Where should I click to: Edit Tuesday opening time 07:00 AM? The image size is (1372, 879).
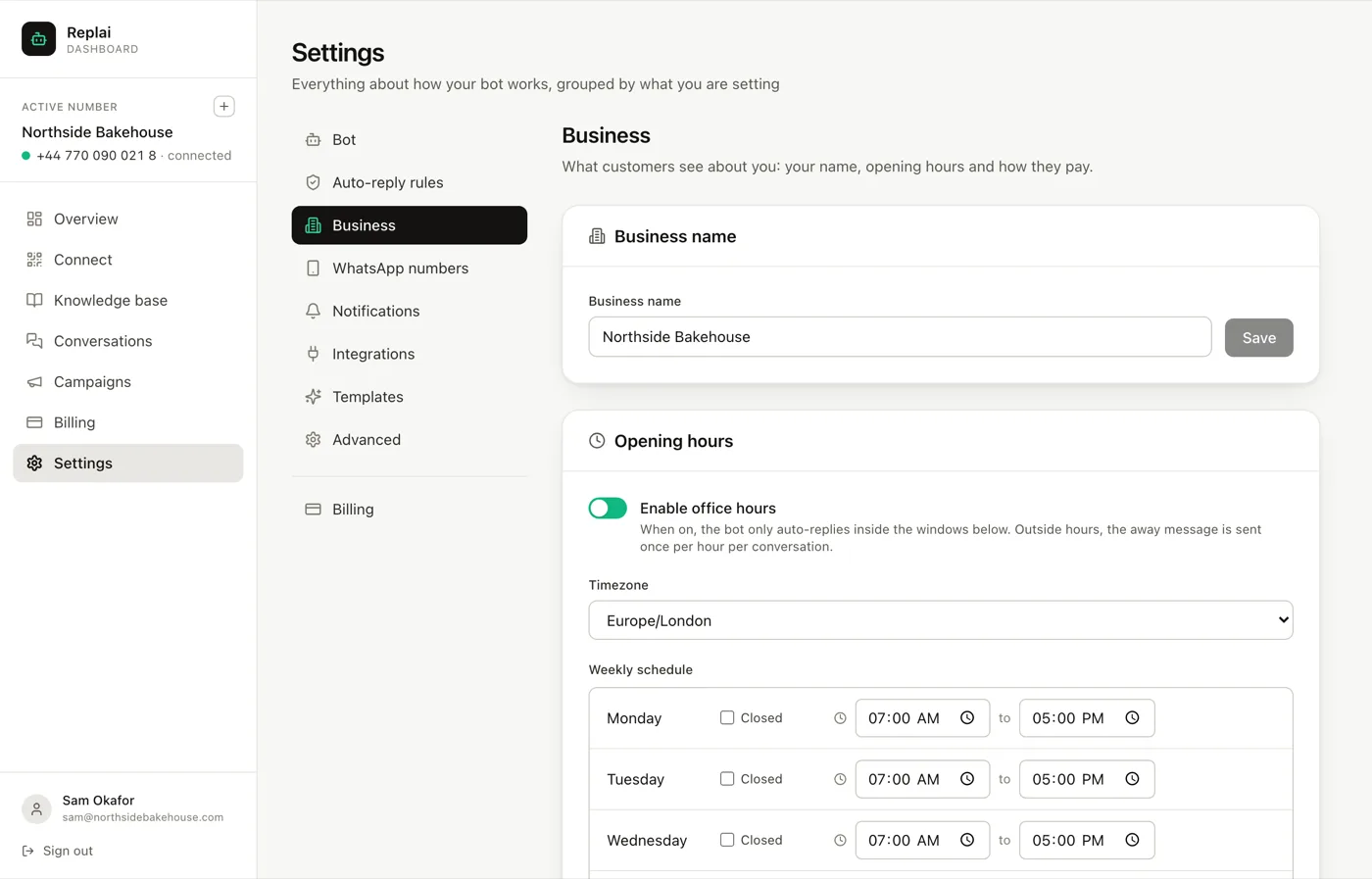922,779
